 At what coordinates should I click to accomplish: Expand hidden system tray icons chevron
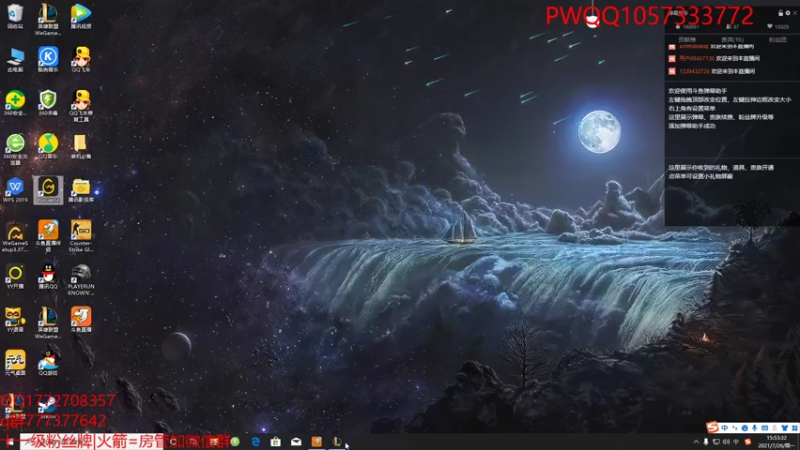click(x=696, y=442)
